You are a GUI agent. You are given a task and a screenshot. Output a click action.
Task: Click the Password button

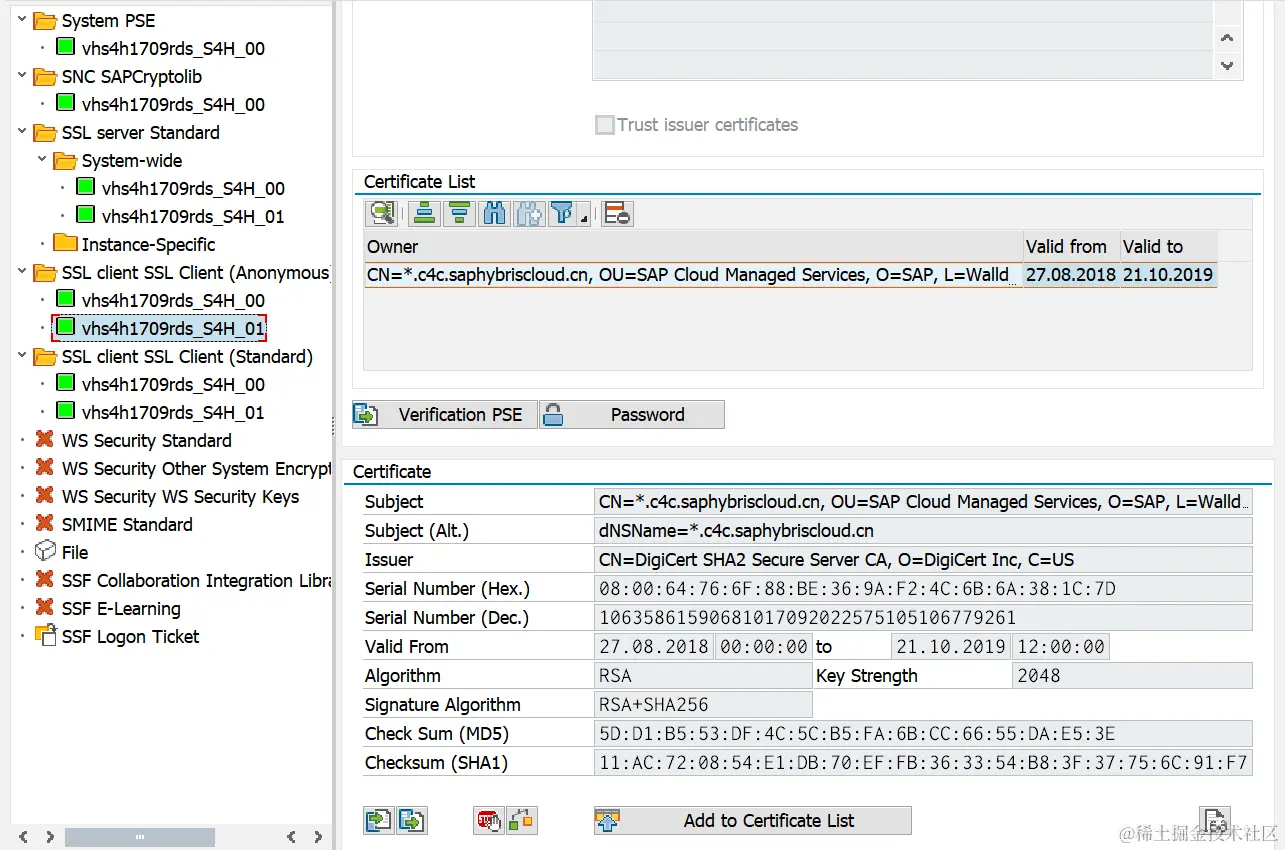coord(632,414)
